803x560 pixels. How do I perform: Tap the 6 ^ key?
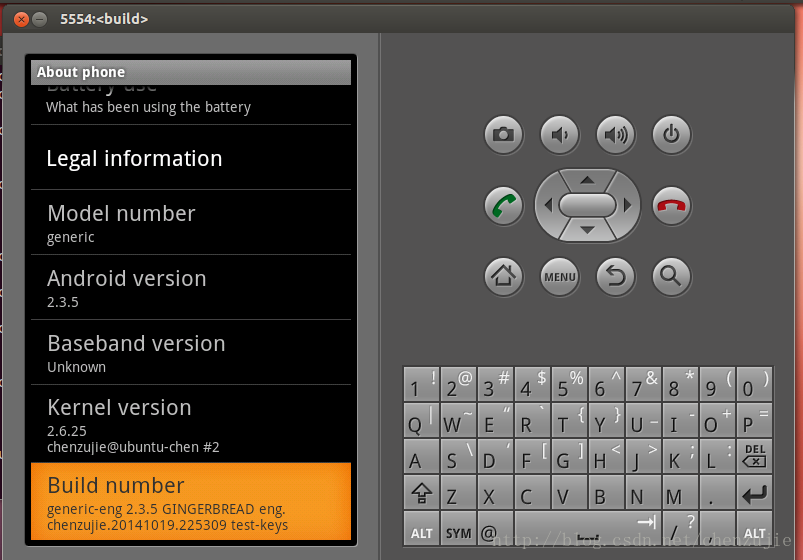(x=606, y=384)
